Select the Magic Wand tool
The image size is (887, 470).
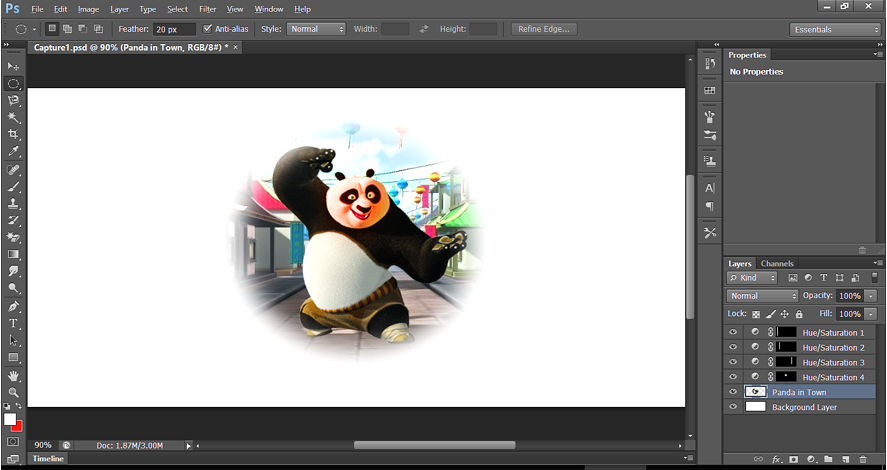pyautogui.click(x=13, y=118)
